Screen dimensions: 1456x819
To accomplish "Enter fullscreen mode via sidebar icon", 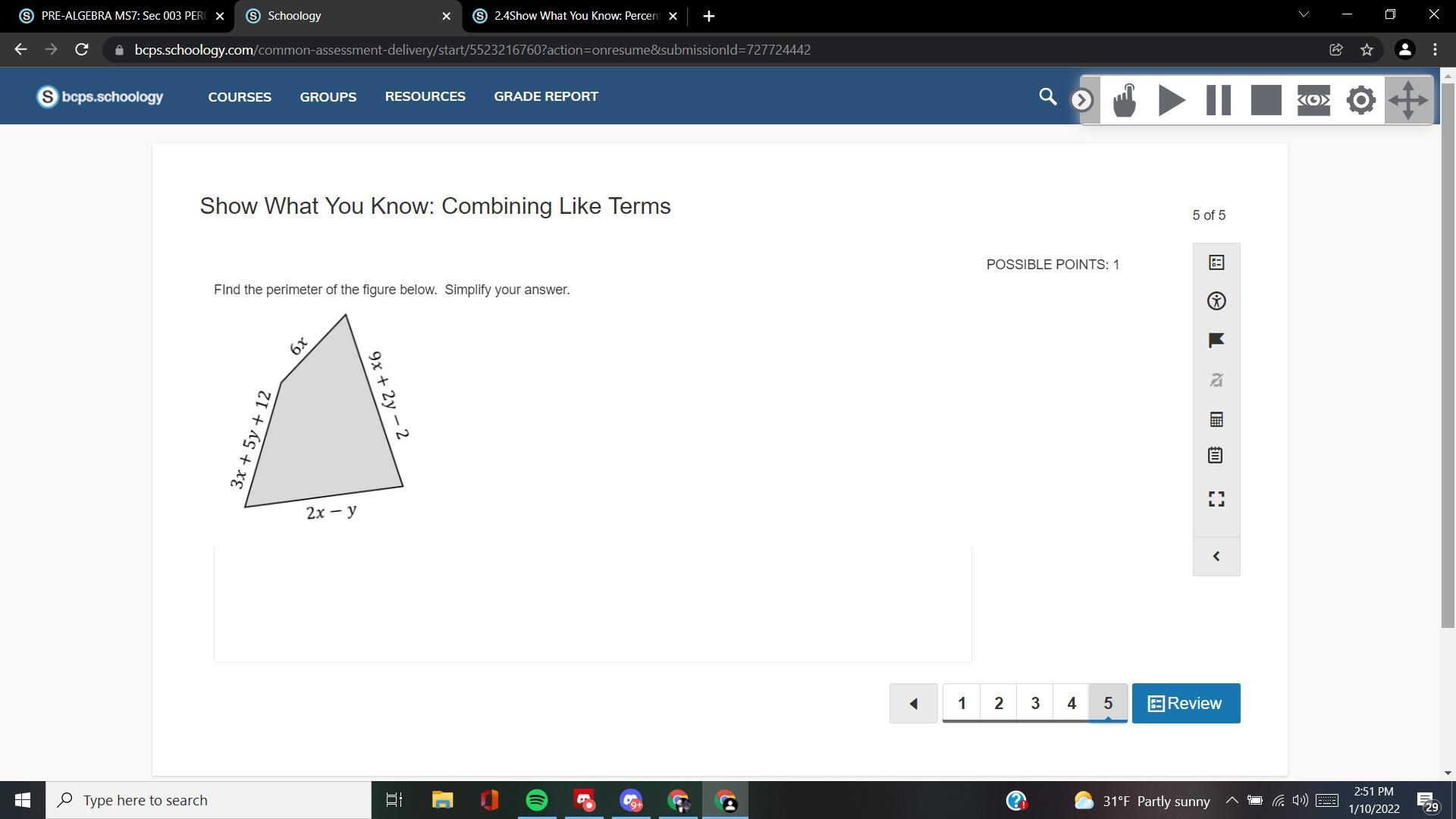I will 1216,499.
